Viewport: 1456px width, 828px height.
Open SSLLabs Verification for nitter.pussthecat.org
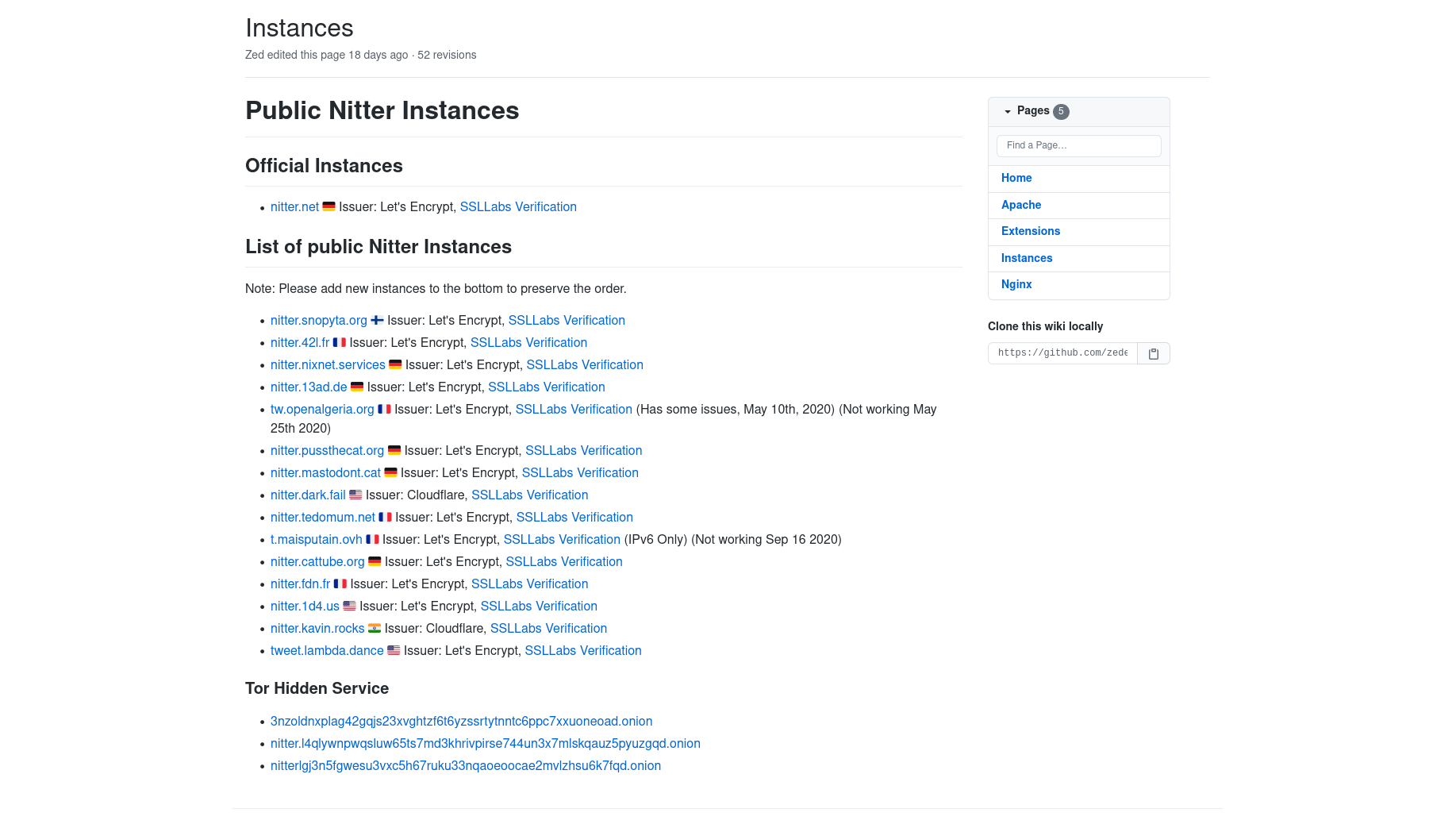click(583, 450)
